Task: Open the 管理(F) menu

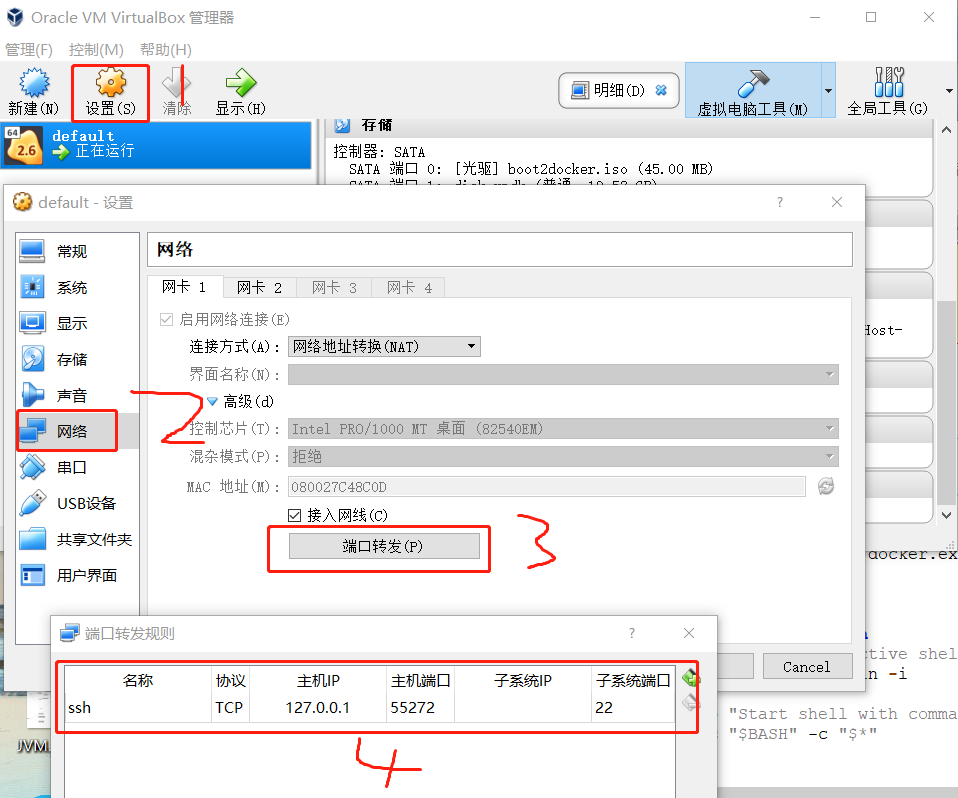Action: [30, 49]
